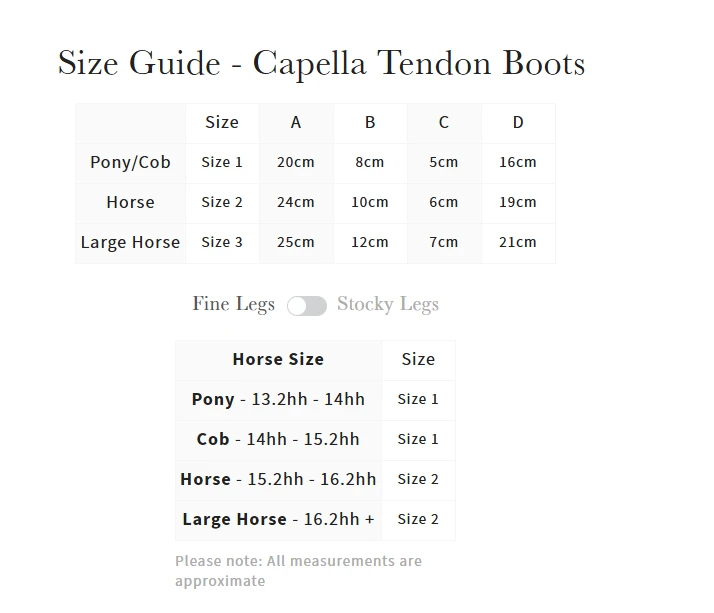Click the Cob - 14hh - 15.2hh row
714x613 pixels.
pos(278,439)
